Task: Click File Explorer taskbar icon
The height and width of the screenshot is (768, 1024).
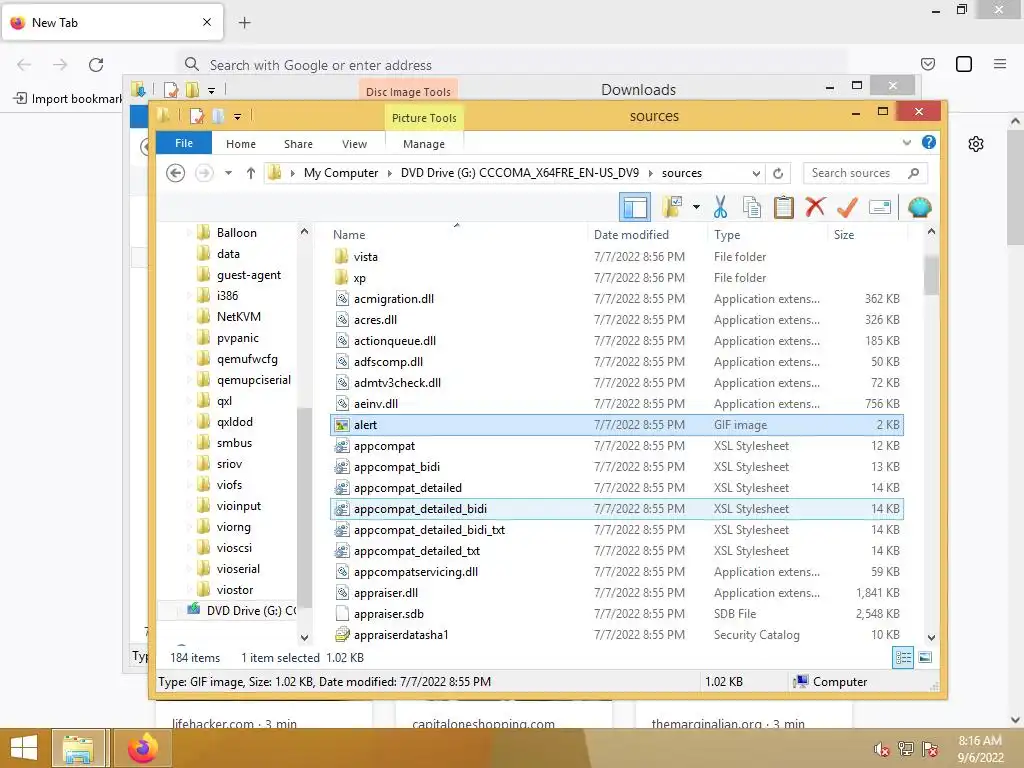Action: pos(78,748)
